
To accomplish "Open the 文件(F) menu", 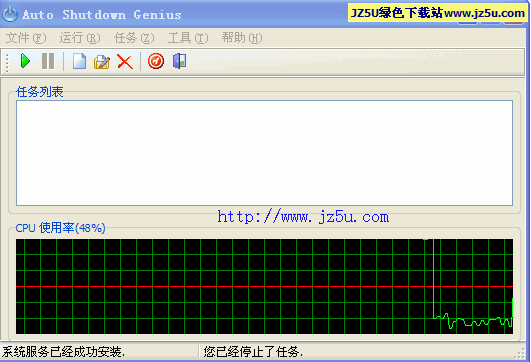I will [x=26, y=38].
